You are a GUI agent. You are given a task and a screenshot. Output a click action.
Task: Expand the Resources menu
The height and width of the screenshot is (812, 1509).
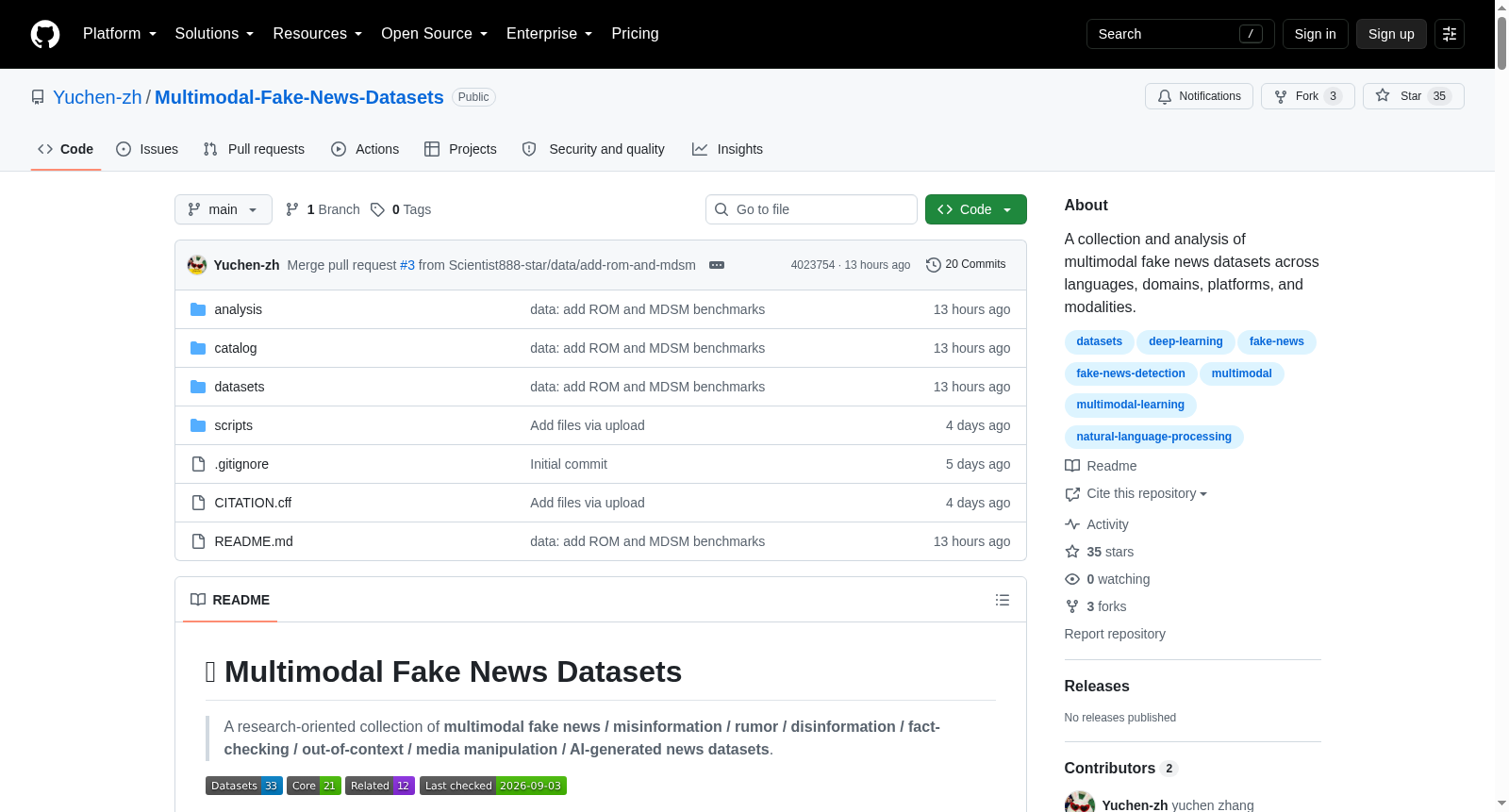coord(317,34)
